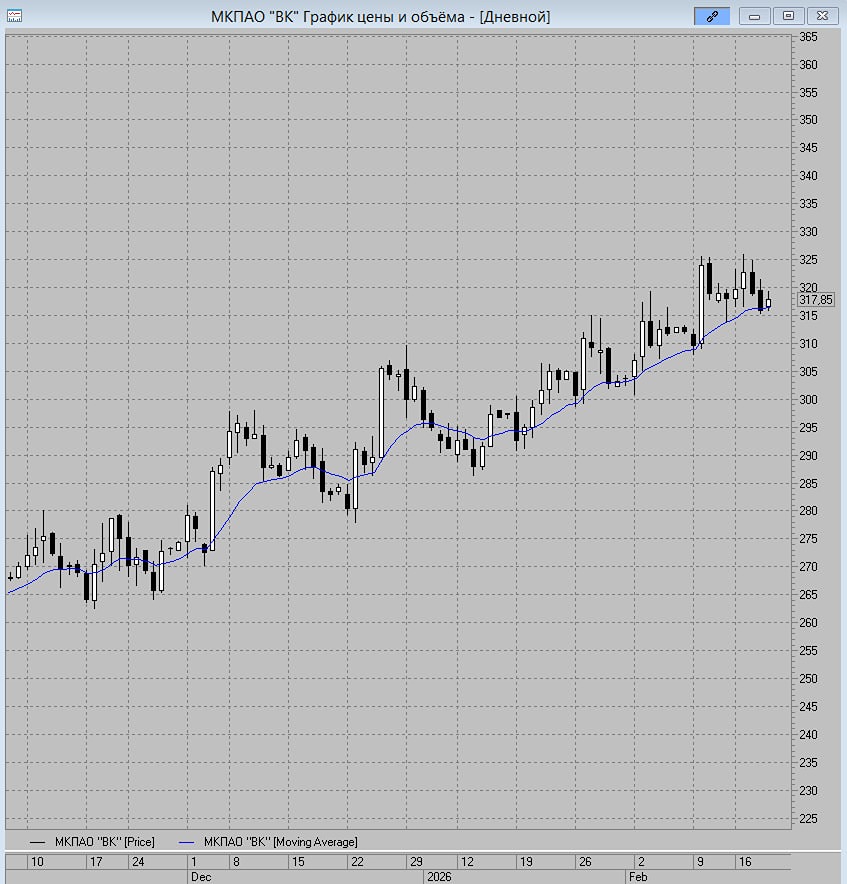Viewport: 847px width, 884px height.
Task: Click the tall white candle on February 9
Action: point(702,304)
